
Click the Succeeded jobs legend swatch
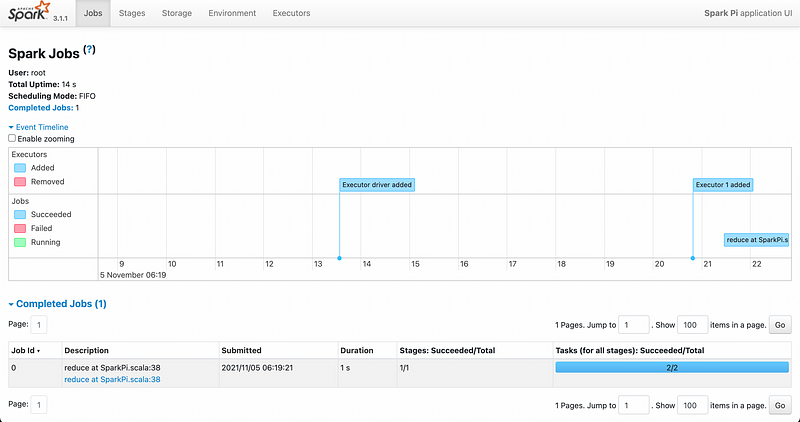click(21, 214)
